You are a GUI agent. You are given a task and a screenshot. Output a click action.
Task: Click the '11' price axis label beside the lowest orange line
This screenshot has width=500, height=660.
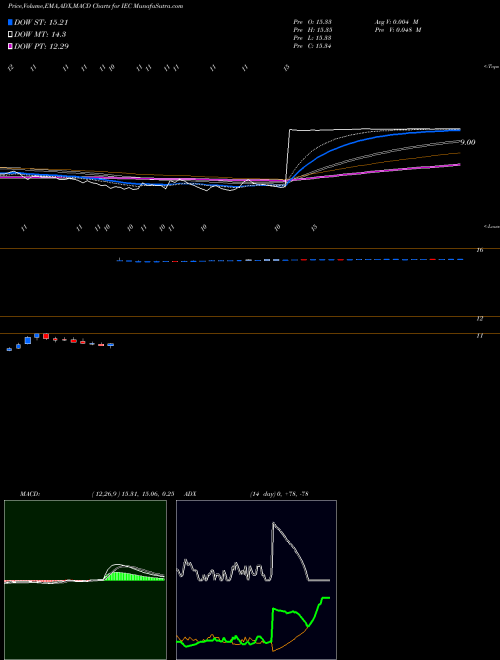click(x=479, y=336)
